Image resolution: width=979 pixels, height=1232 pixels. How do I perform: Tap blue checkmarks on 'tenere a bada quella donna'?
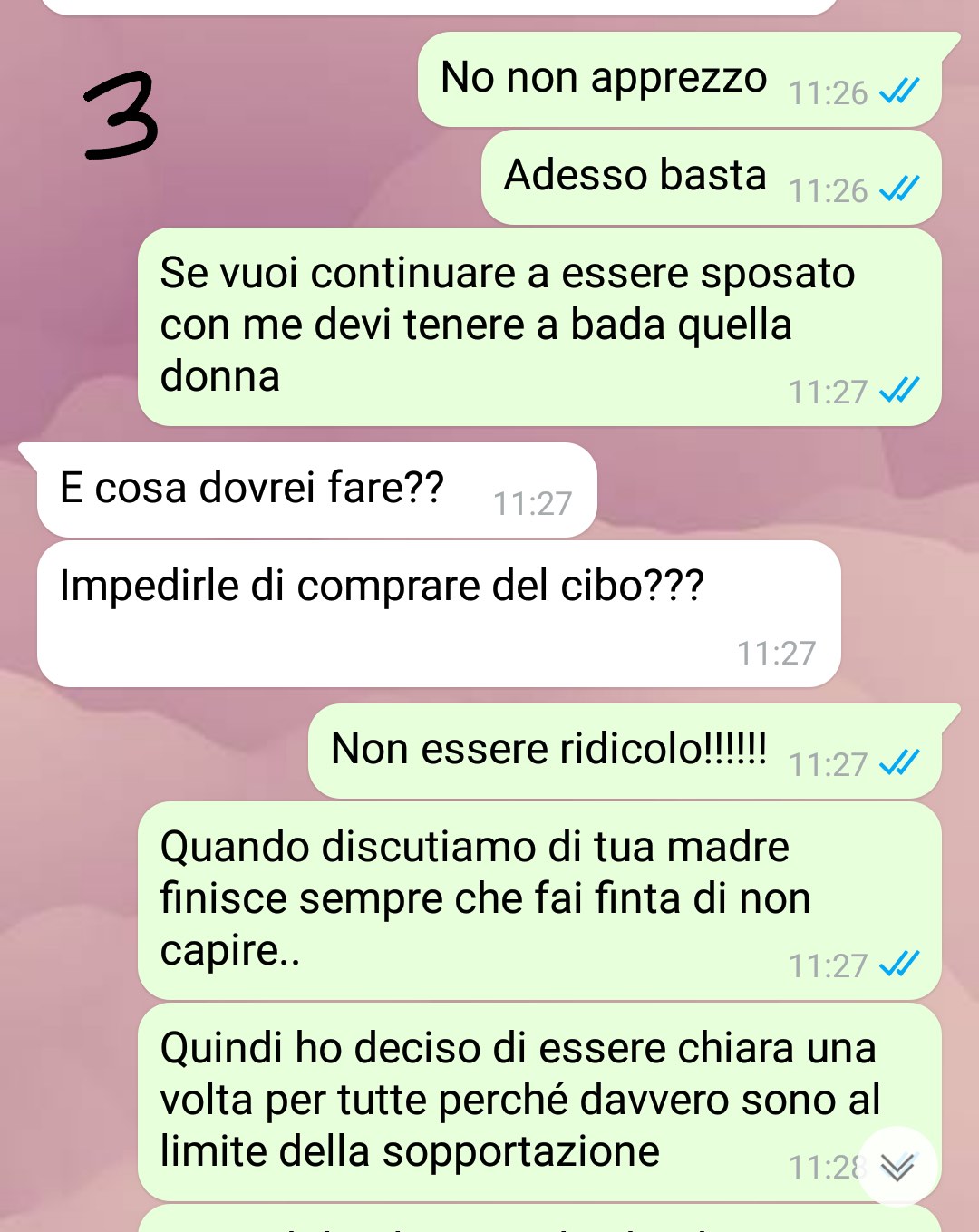(x=899, y=390)
